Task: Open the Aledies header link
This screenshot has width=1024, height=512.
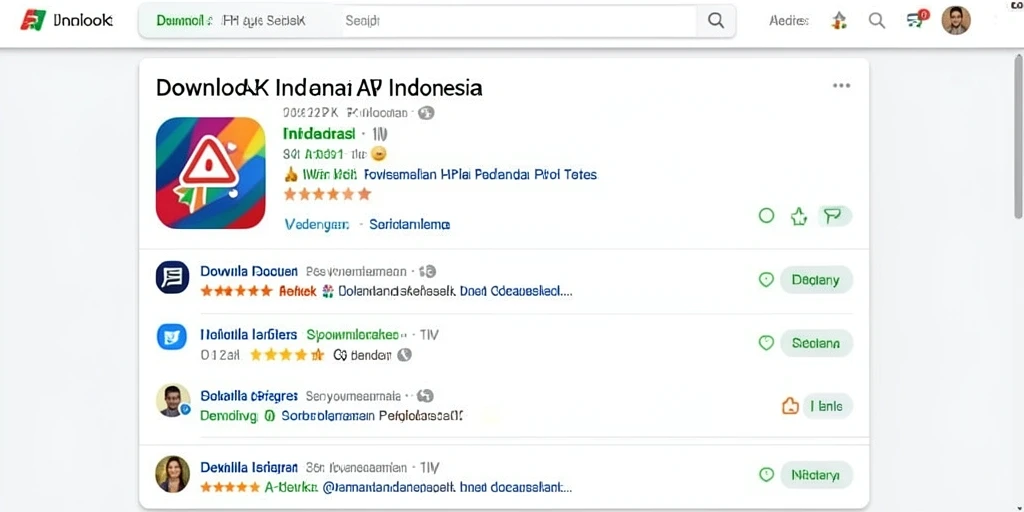Action: tap(789, 21)
